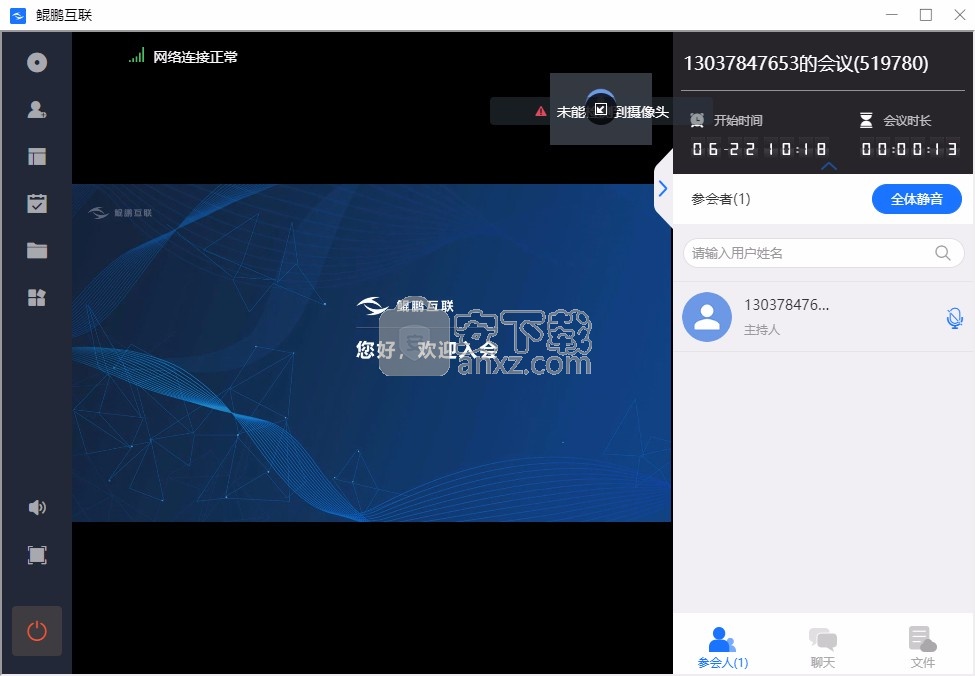
Task: Click the 参会者(1) label
Action: pyautogui.click(x=721, y=199)
